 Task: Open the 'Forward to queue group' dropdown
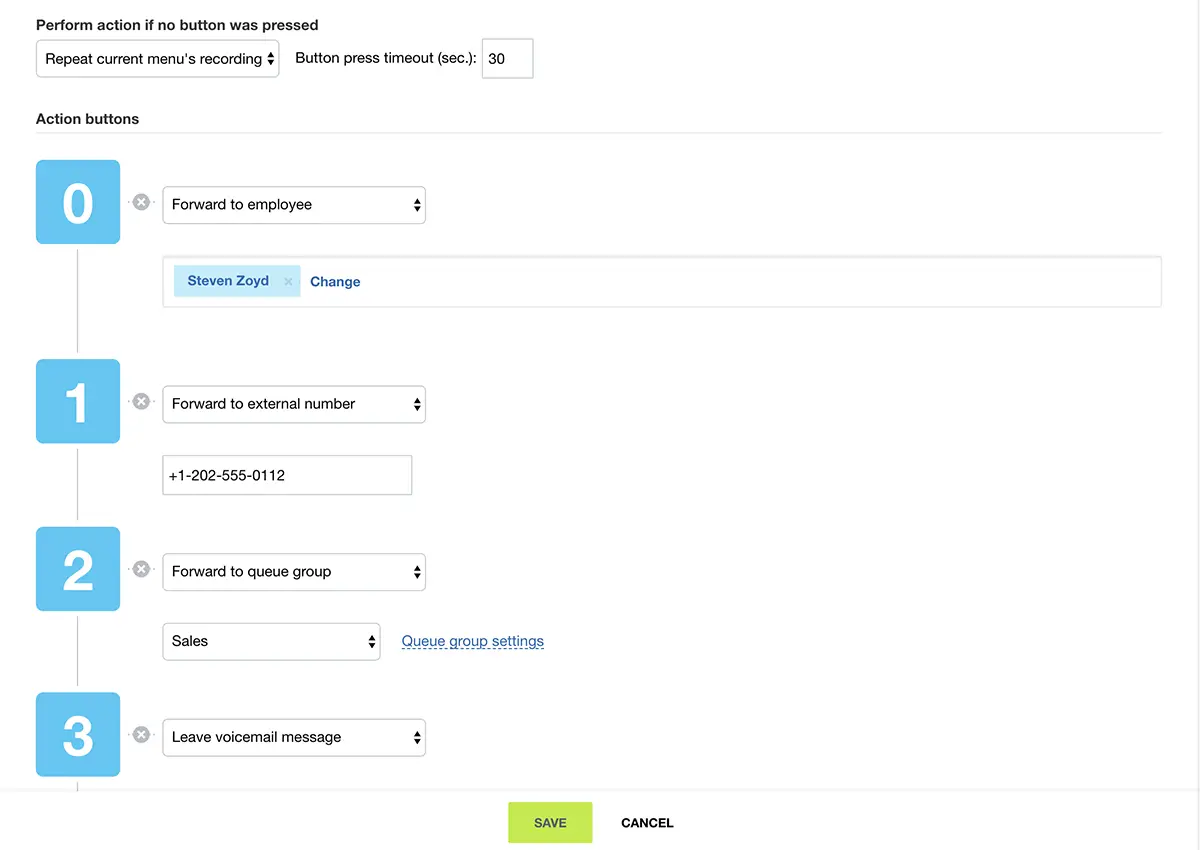click(x=294, y=572)
